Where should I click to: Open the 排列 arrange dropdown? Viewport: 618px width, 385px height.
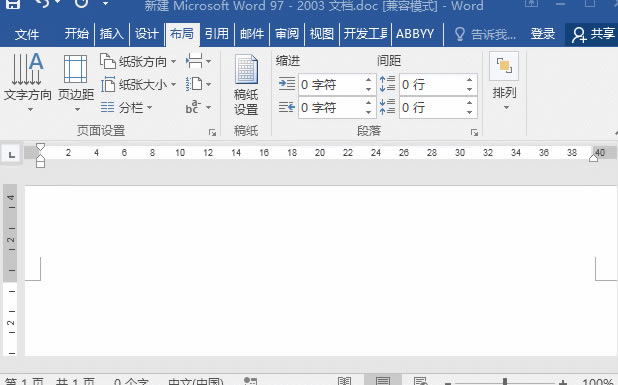[x=504, y=82]
